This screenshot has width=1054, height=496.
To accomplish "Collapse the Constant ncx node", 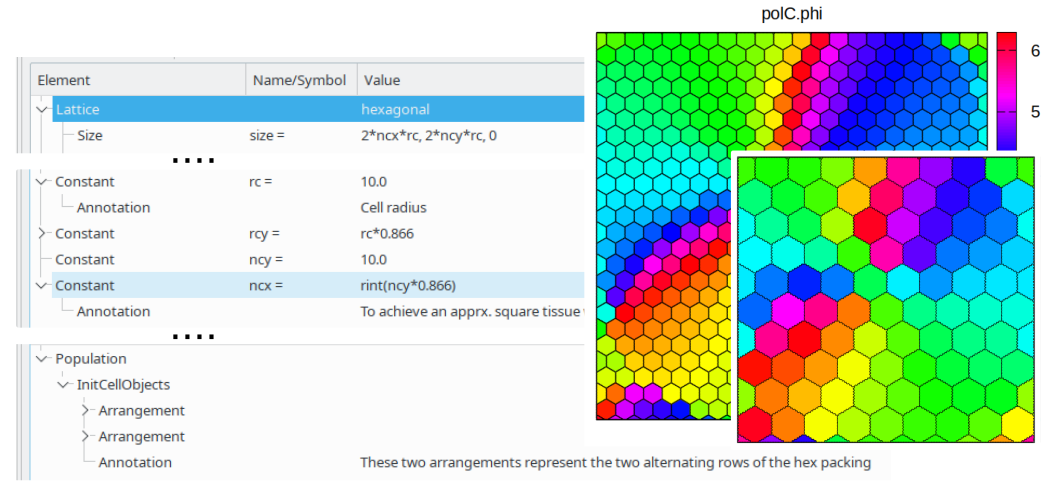I will [x=42, y=285].
